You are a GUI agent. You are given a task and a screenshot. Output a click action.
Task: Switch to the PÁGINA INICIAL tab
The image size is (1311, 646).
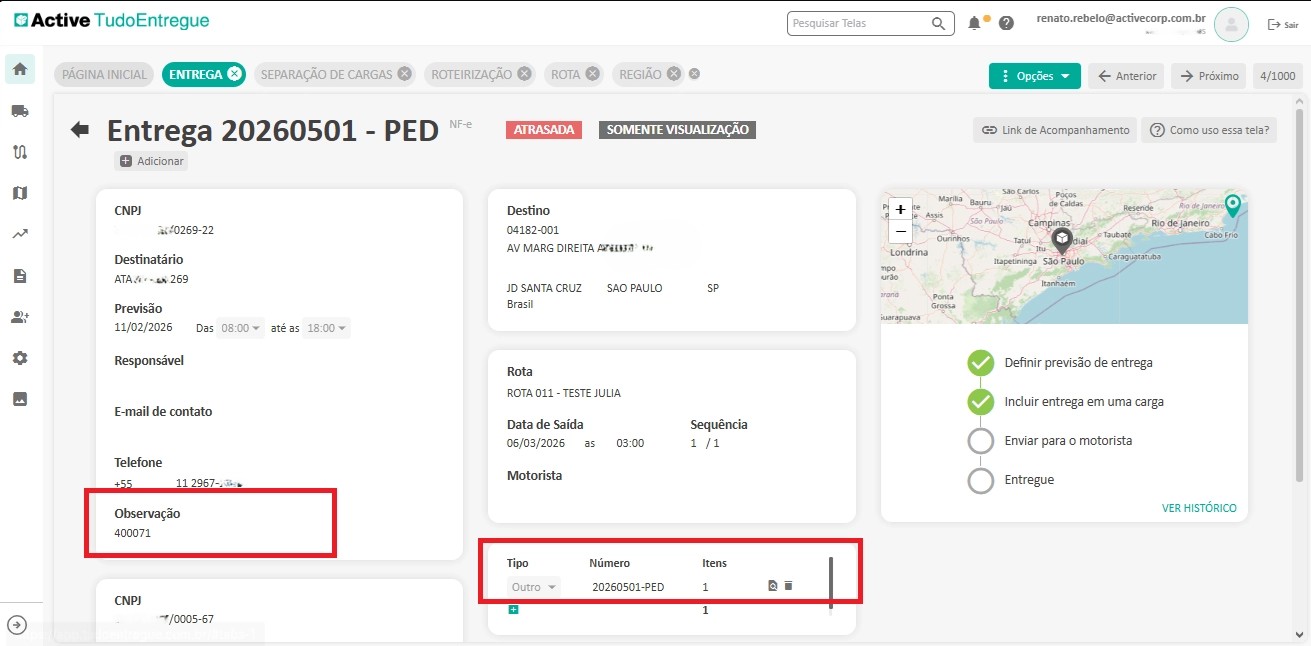pos(105,74)
